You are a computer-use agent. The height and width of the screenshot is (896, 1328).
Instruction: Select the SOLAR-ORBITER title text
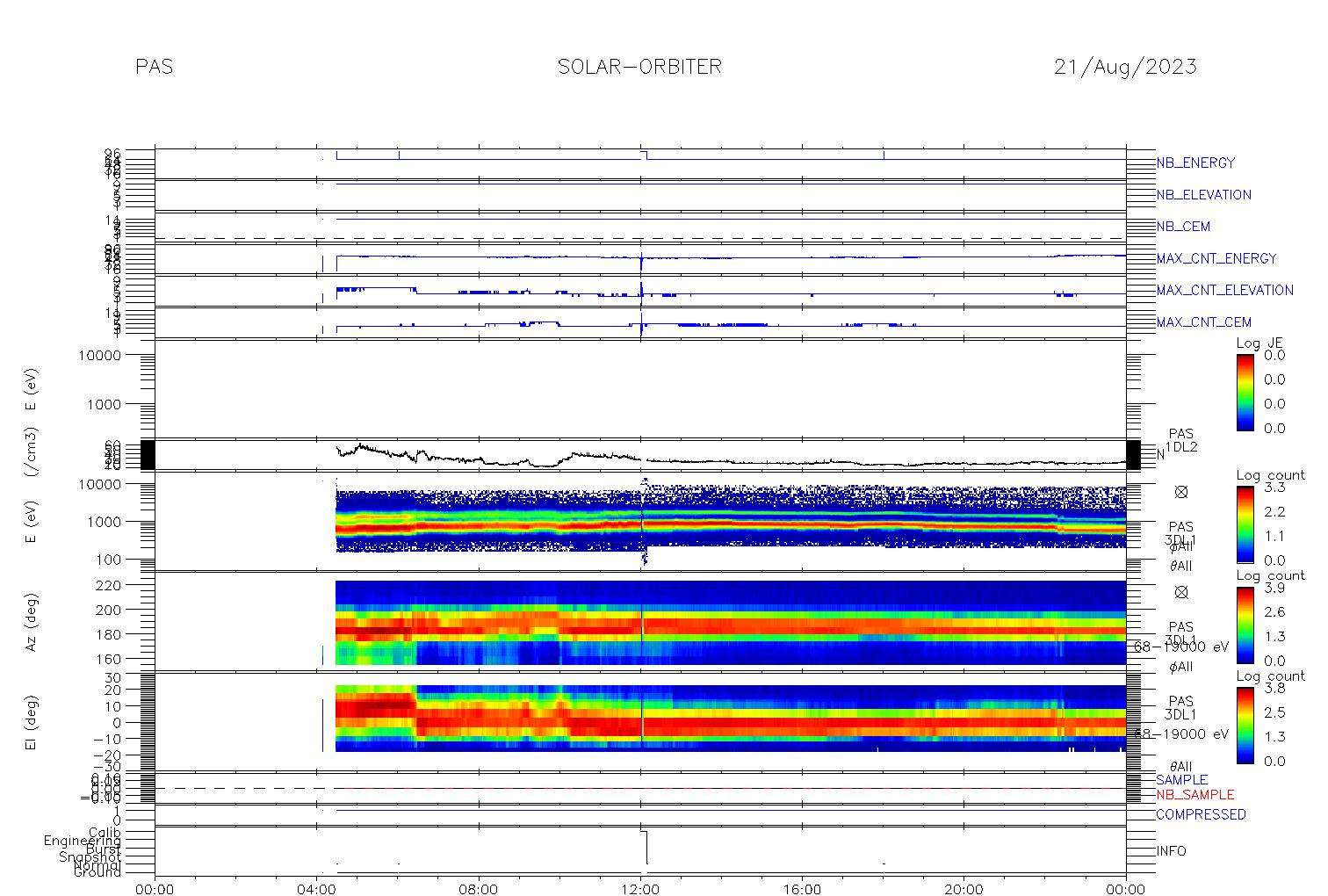pos(639,67)
